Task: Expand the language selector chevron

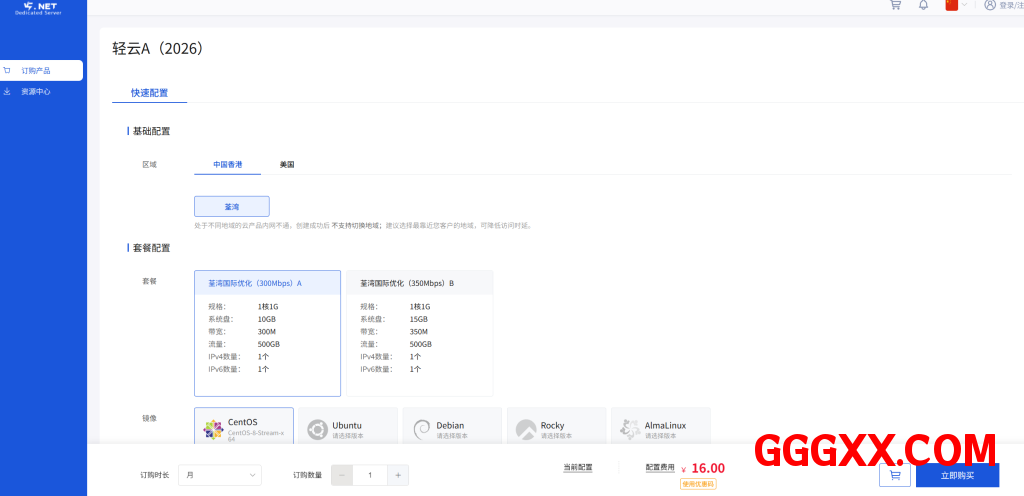Action: [965, 5]
